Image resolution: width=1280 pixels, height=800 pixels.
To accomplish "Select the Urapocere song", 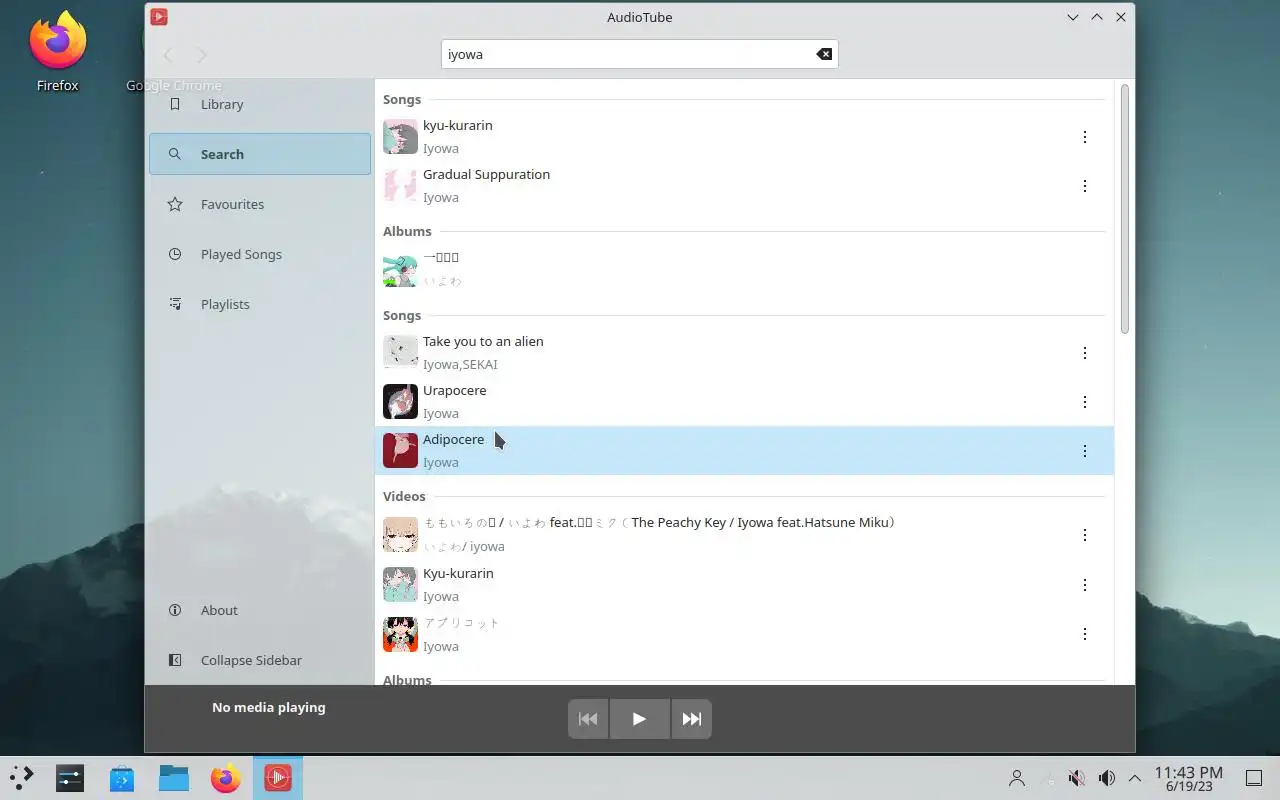I will (744, 402).
